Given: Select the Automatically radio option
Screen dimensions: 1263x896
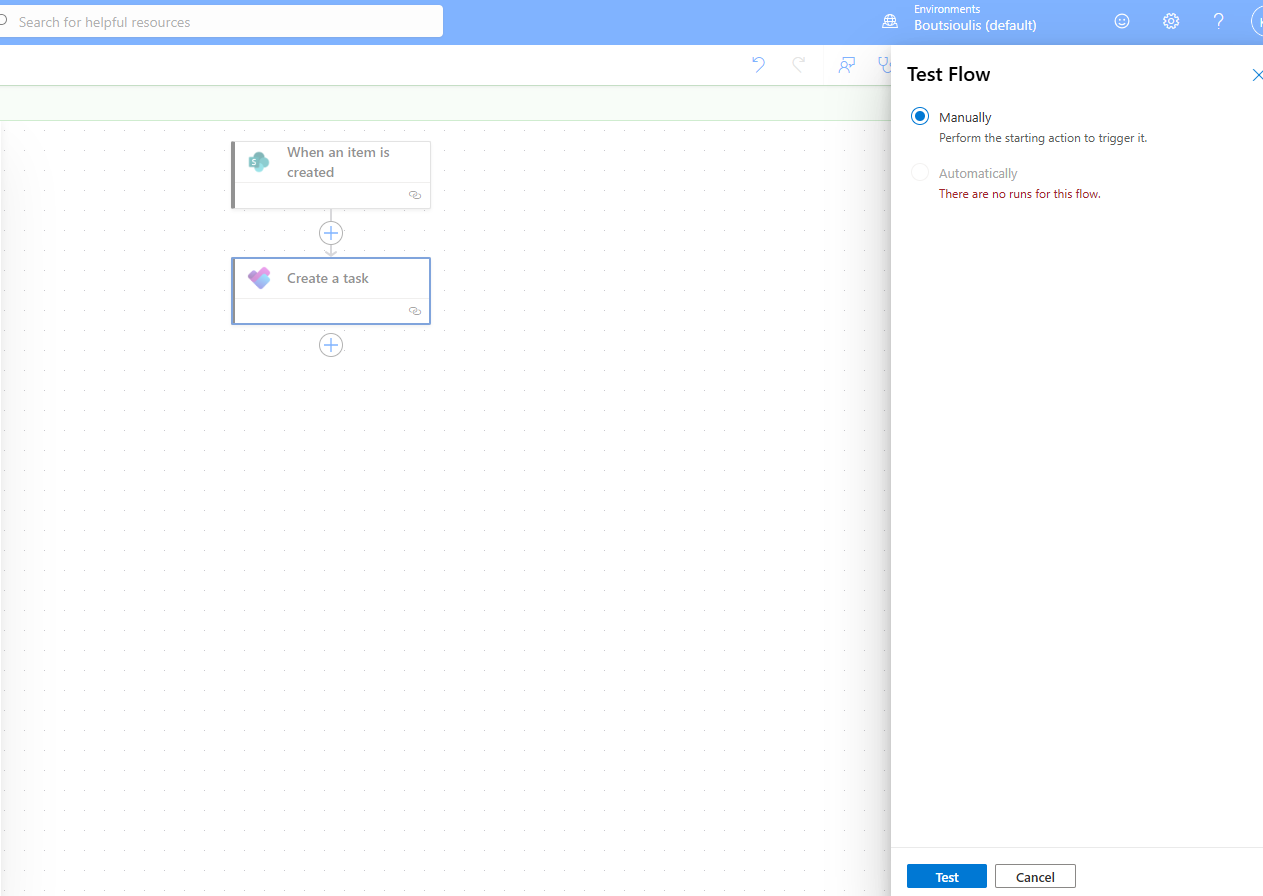Looking at the screenshot, I should [x=920, y=173].
